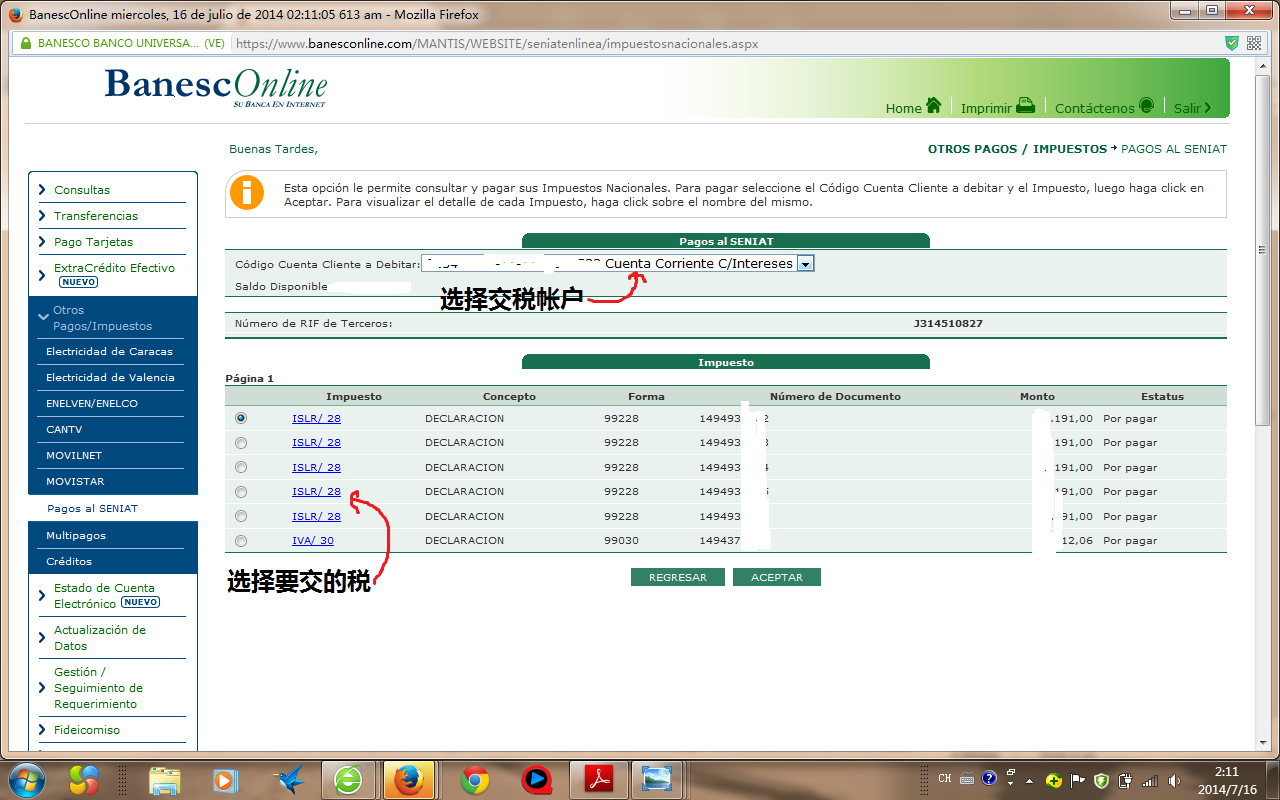Screen dimensions: 1280x800
Task: Open Pagos al SENIAT menu item
Action: [93, 509]
